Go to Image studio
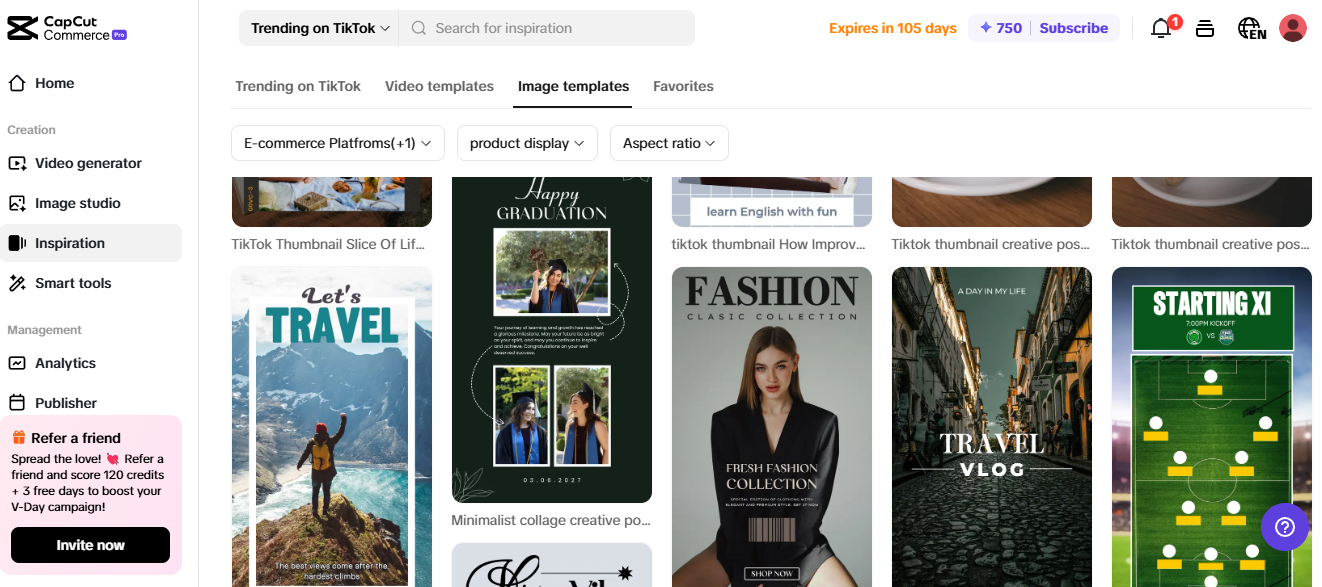The image size is (1322, 587). (91, 203)
